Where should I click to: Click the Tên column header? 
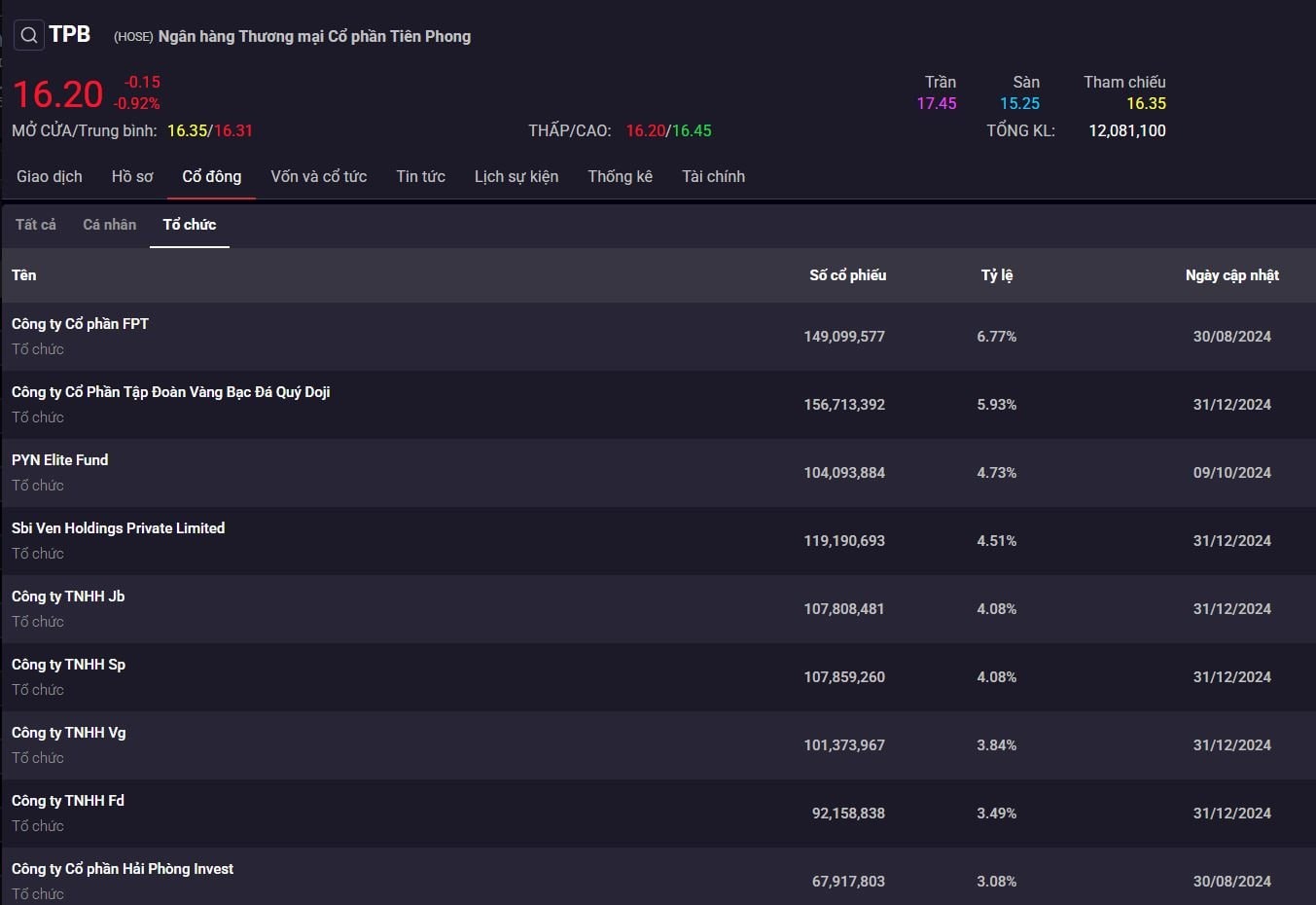pos(24,275)
